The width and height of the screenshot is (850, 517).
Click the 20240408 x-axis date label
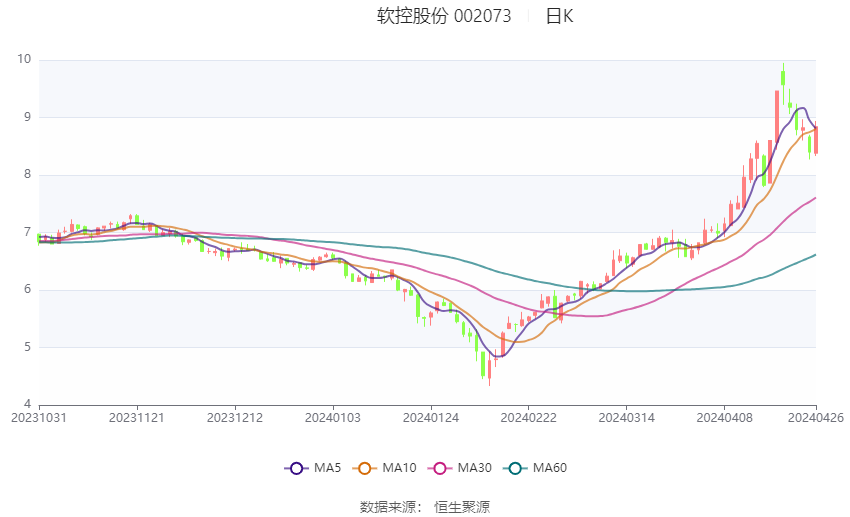pos(724,418)
